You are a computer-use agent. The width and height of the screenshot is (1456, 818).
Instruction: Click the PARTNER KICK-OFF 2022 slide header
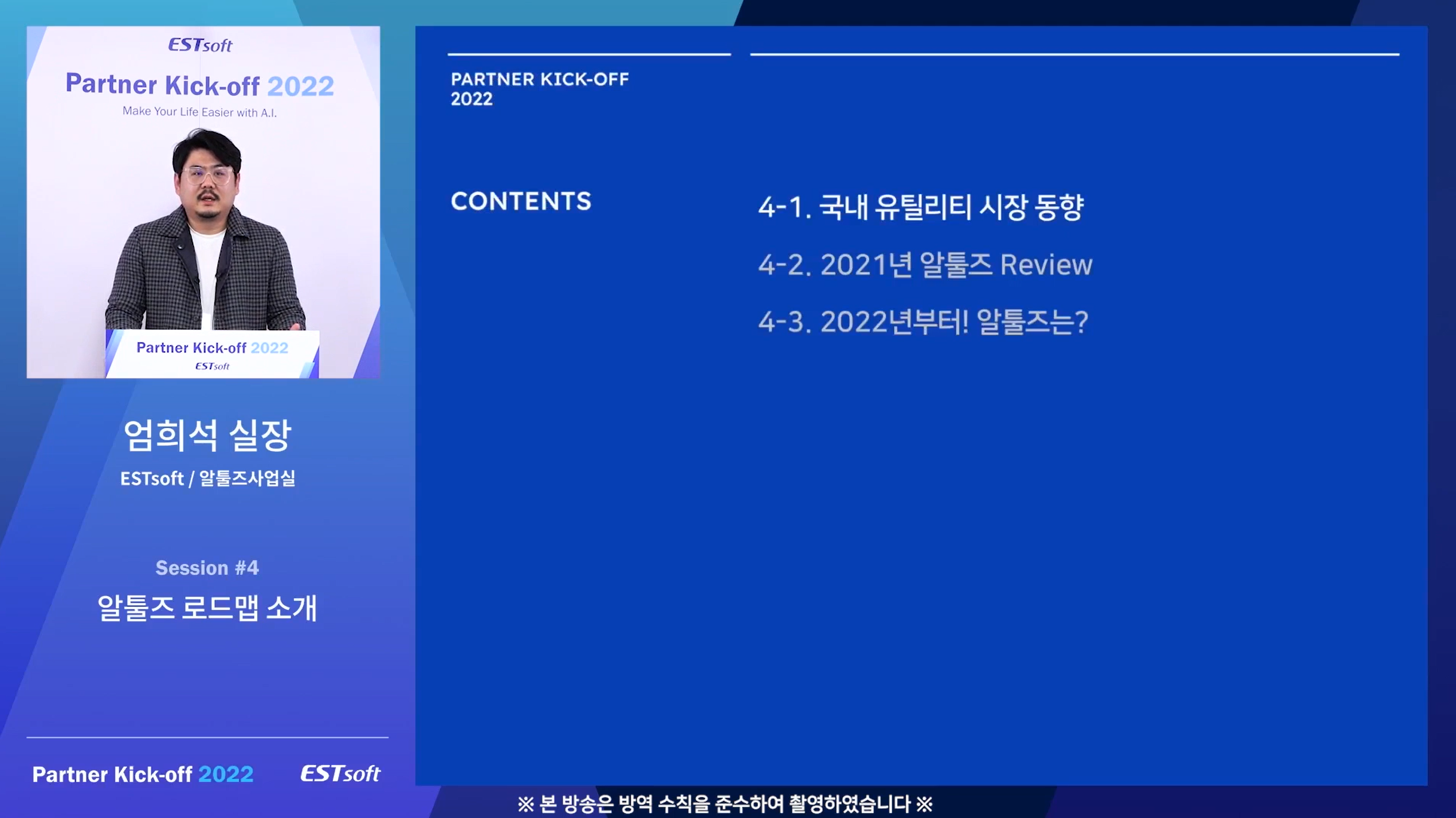pos(539,89)
